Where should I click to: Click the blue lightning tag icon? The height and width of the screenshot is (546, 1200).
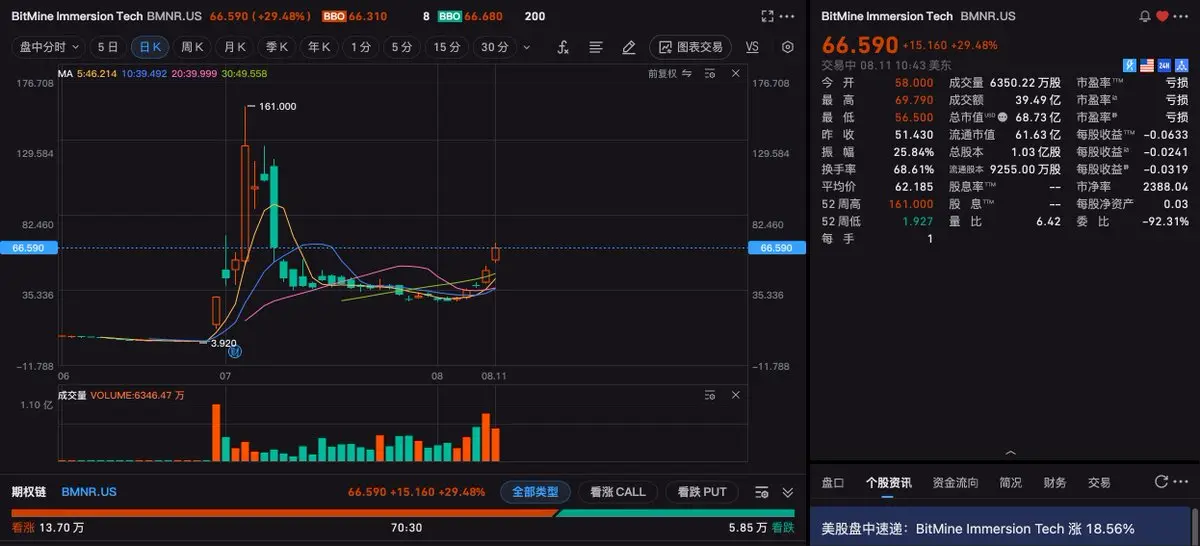(x=1132, y=66)
